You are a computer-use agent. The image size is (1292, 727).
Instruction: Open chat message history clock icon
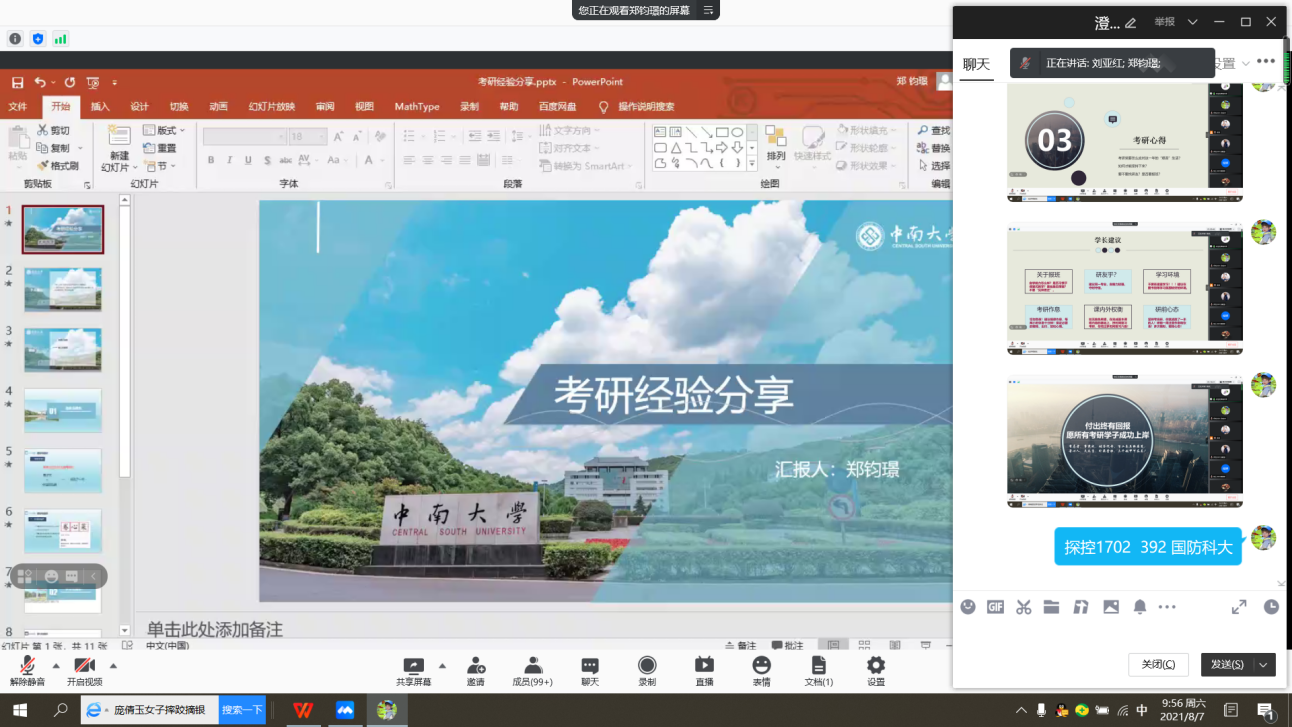click(1271, 607)
